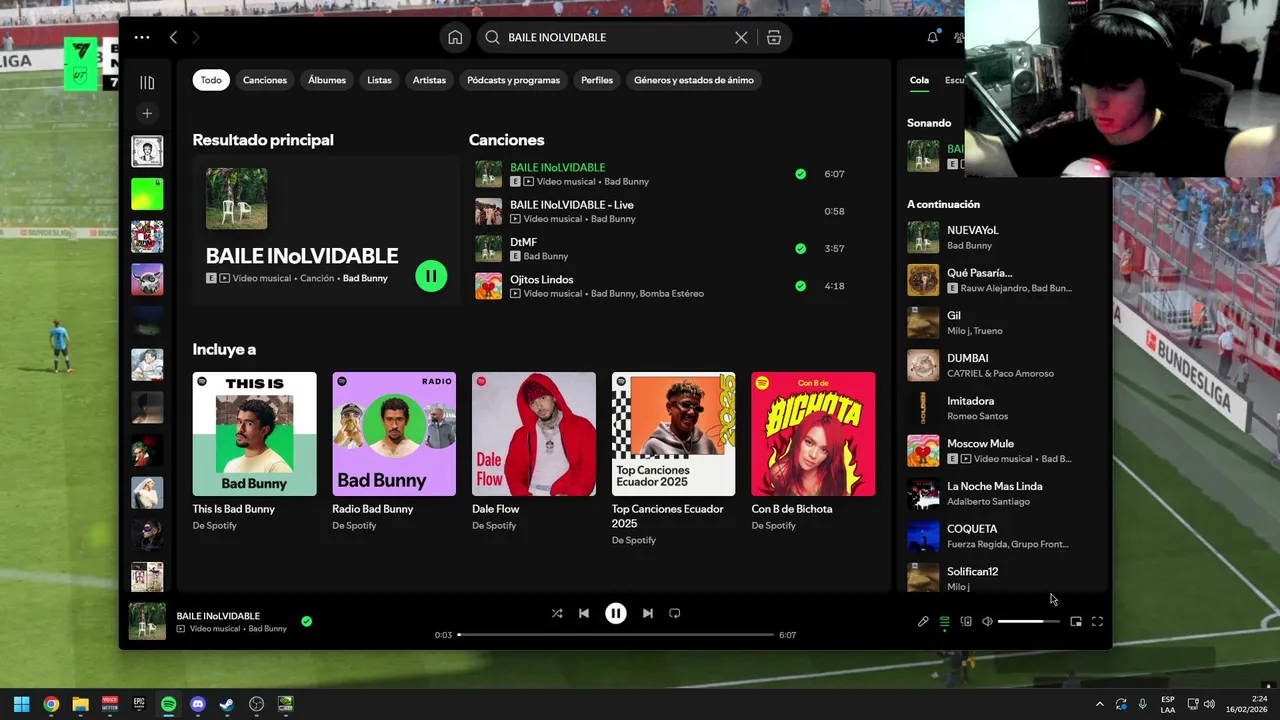The height and width of the screenshot is (720, 1280).
Task: Select Qué Pasaría... in the queue
Action: (x=1003, y=280)
